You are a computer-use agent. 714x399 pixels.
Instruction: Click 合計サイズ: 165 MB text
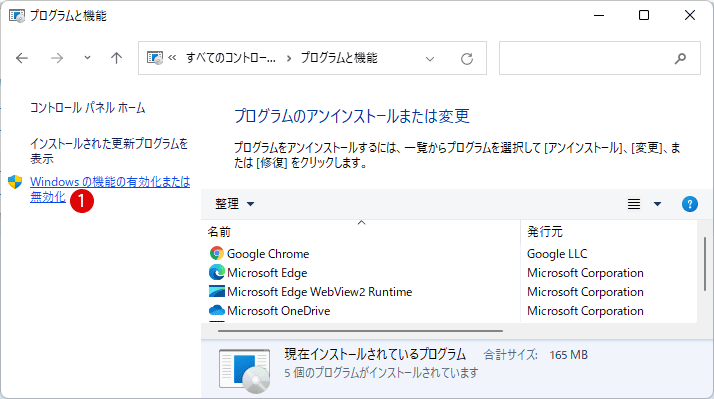(x=536, y=355)
